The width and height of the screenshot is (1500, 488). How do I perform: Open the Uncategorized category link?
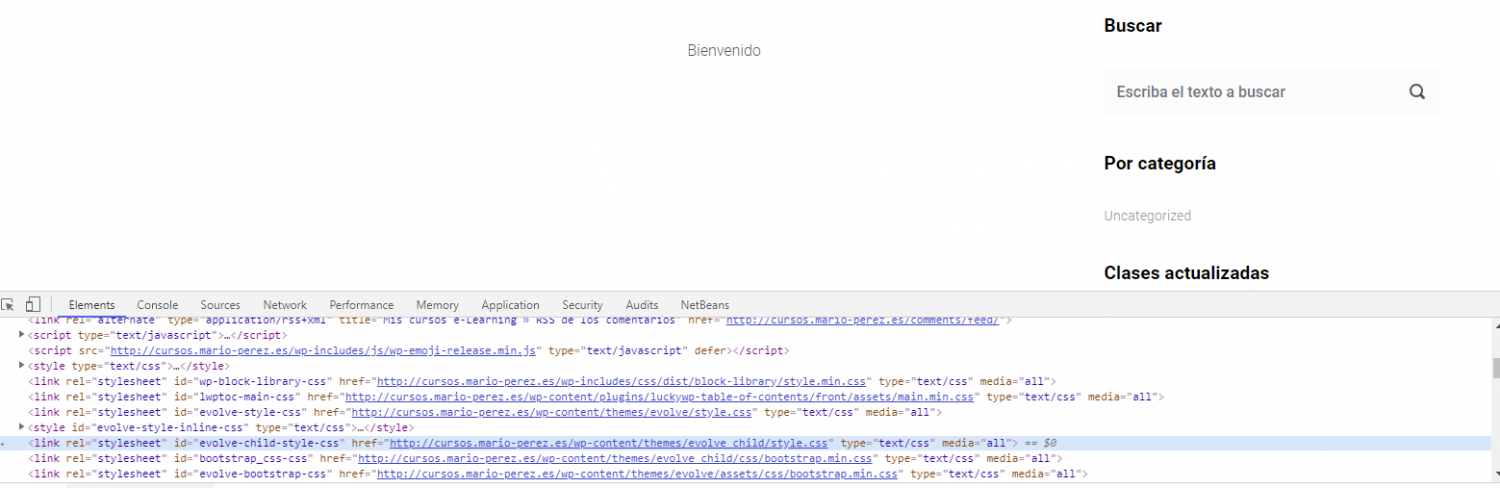tap(1147, 215)
